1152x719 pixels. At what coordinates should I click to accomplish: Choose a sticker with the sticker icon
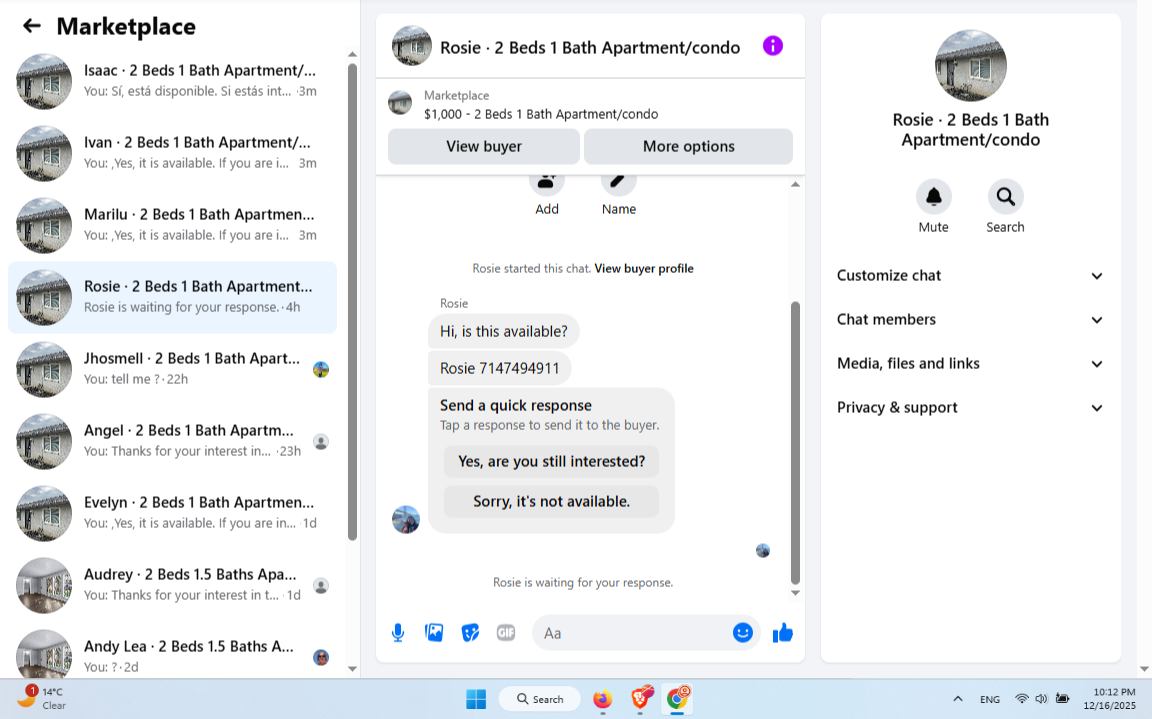(470, 632)
